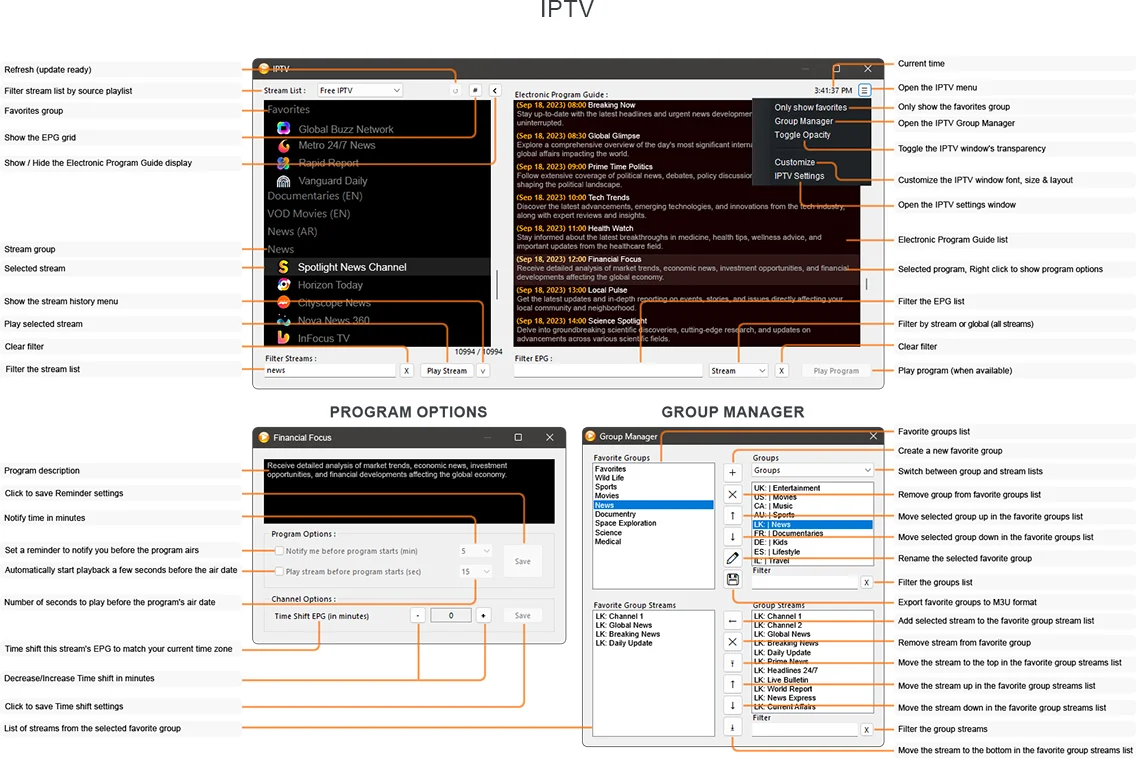Expand the VOD Movies (EN) stream group

pyautogui.click(x=309, y=214)
